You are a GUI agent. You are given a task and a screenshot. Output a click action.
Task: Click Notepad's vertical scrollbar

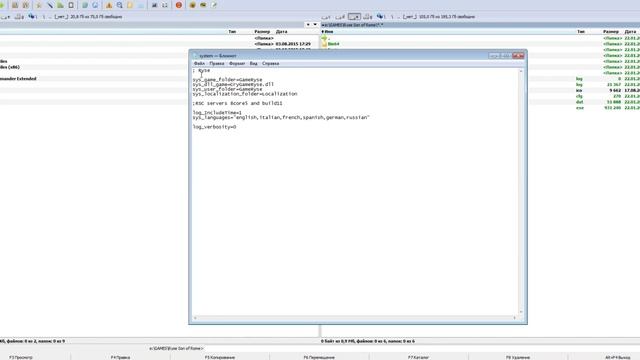(x=521, y=191)
